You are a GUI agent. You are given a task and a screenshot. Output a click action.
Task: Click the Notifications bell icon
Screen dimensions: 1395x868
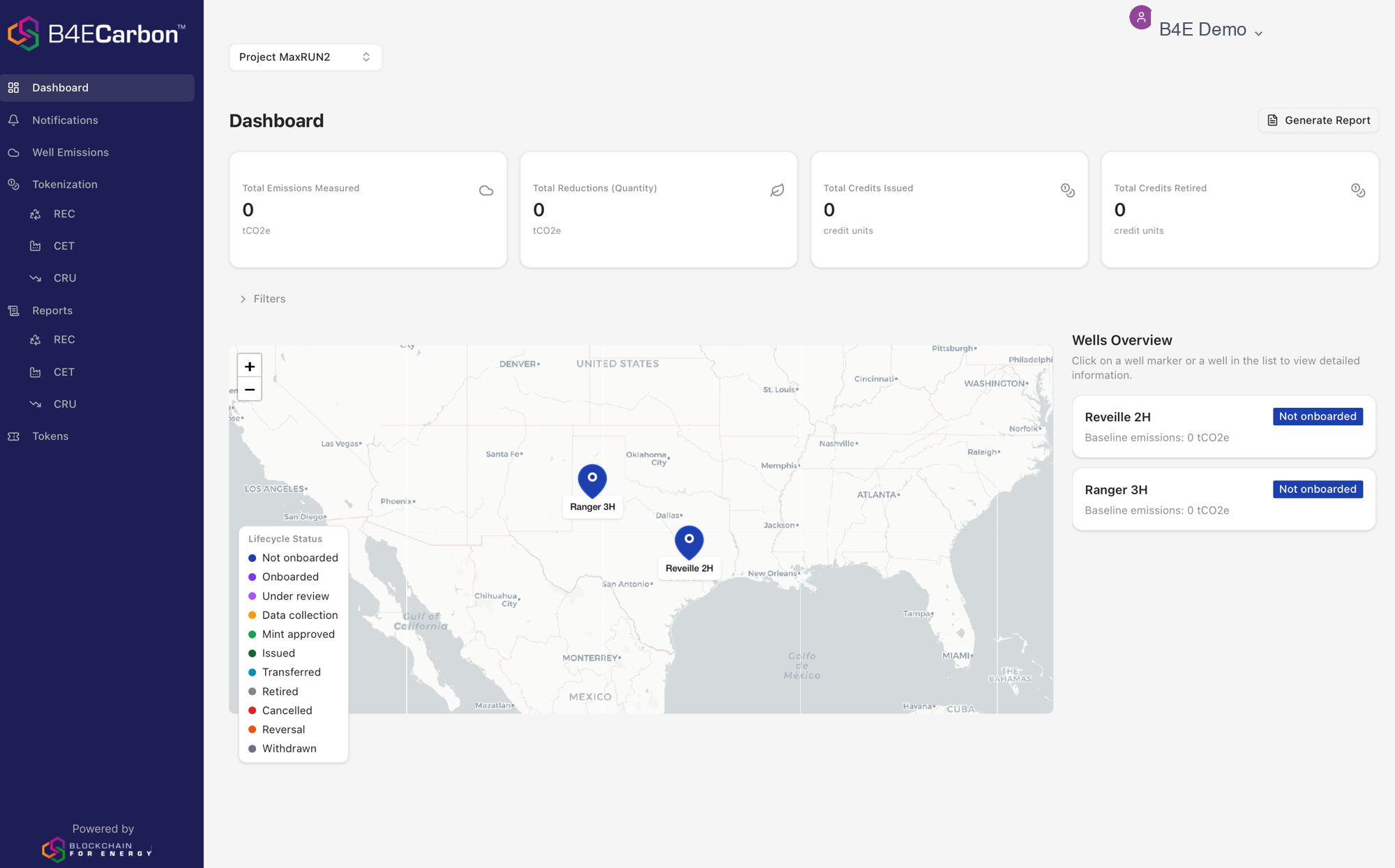14,120
